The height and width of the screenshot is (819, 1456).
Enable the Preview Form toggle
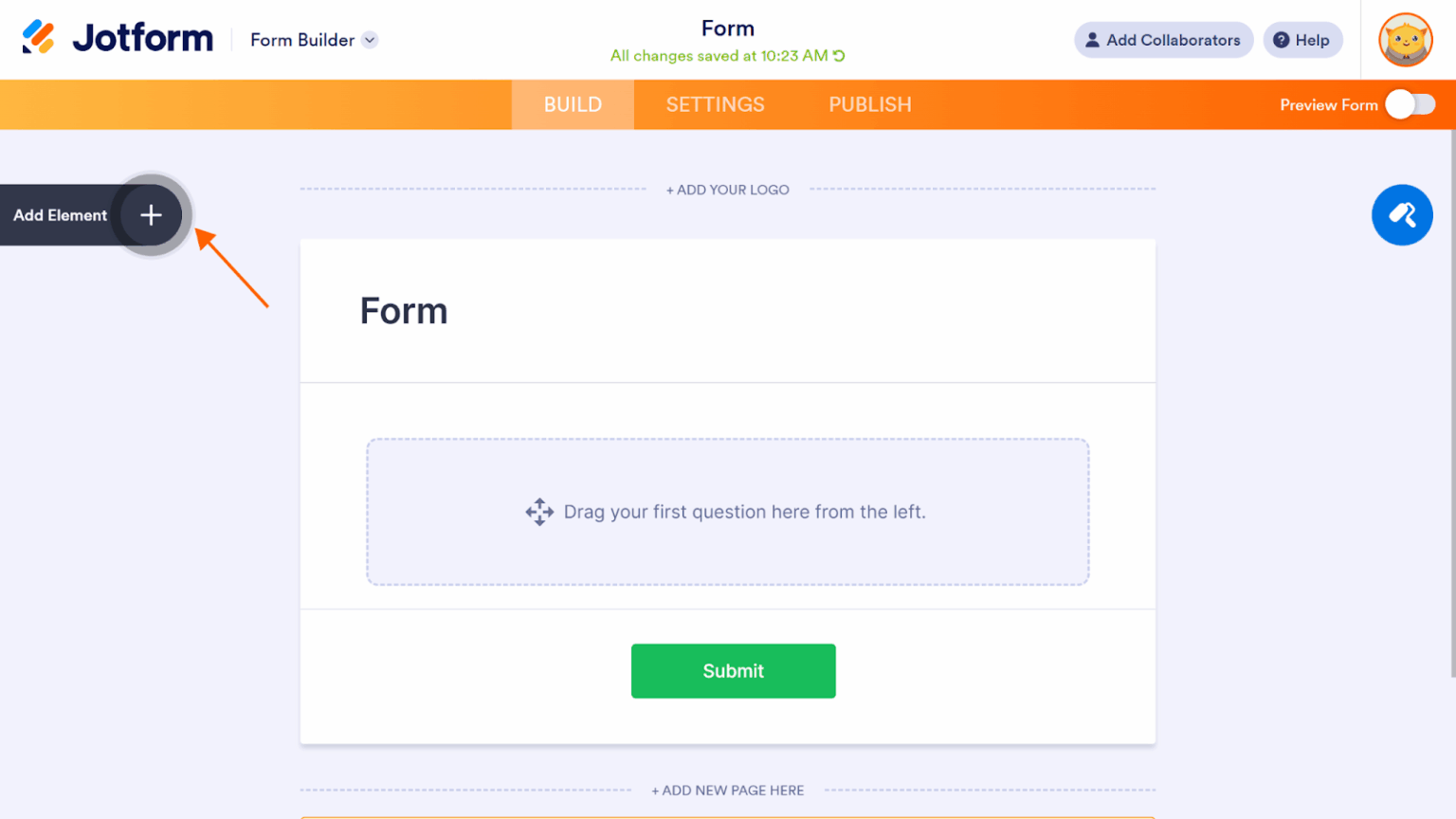point(1412,104)
